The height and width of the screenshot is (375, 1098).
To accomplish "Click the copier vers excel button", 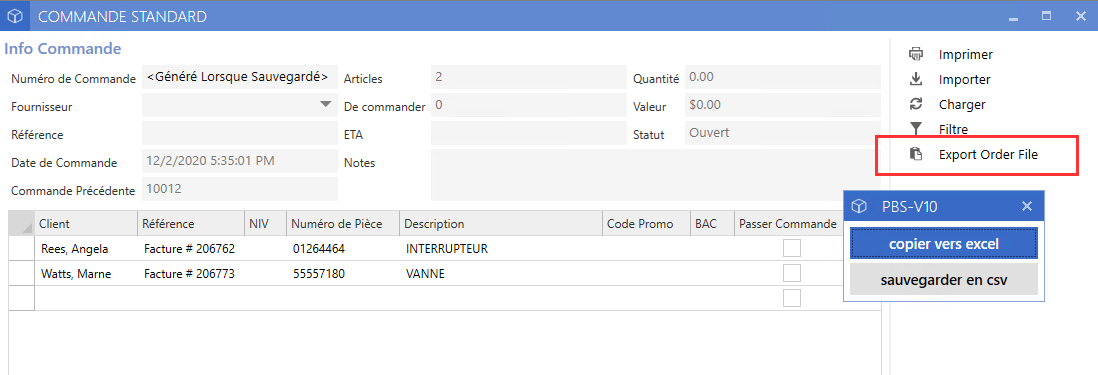I will pyautogui.click(x=943, y=244).
